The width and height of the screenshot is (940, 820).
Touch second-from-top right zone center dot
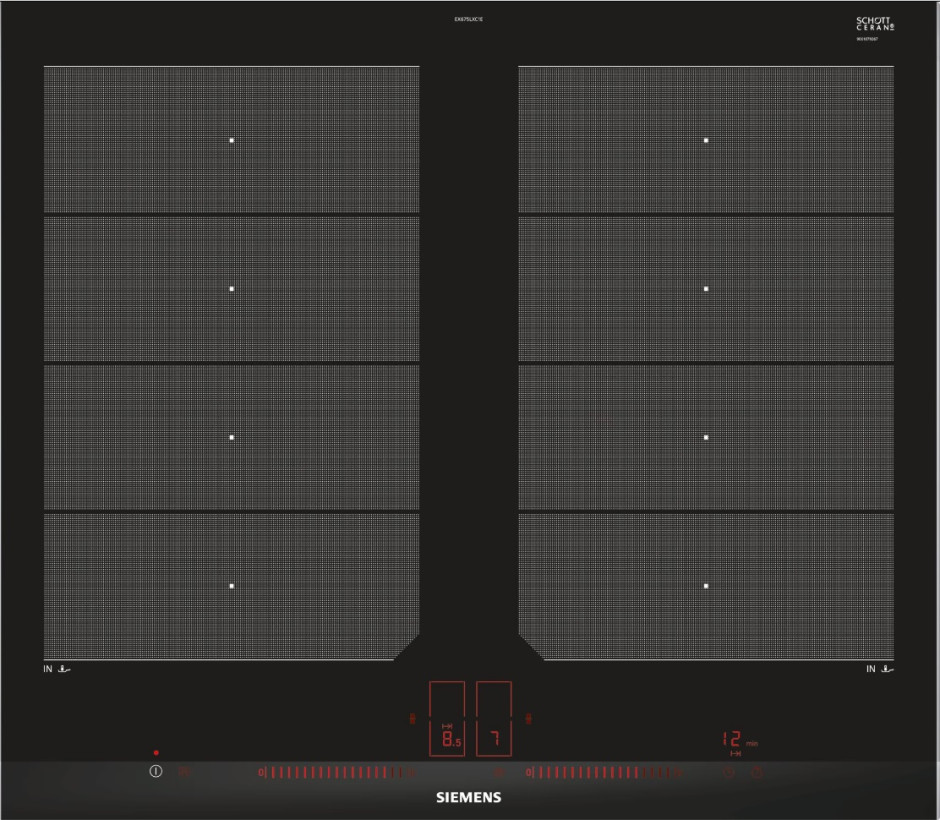[706, 289]
